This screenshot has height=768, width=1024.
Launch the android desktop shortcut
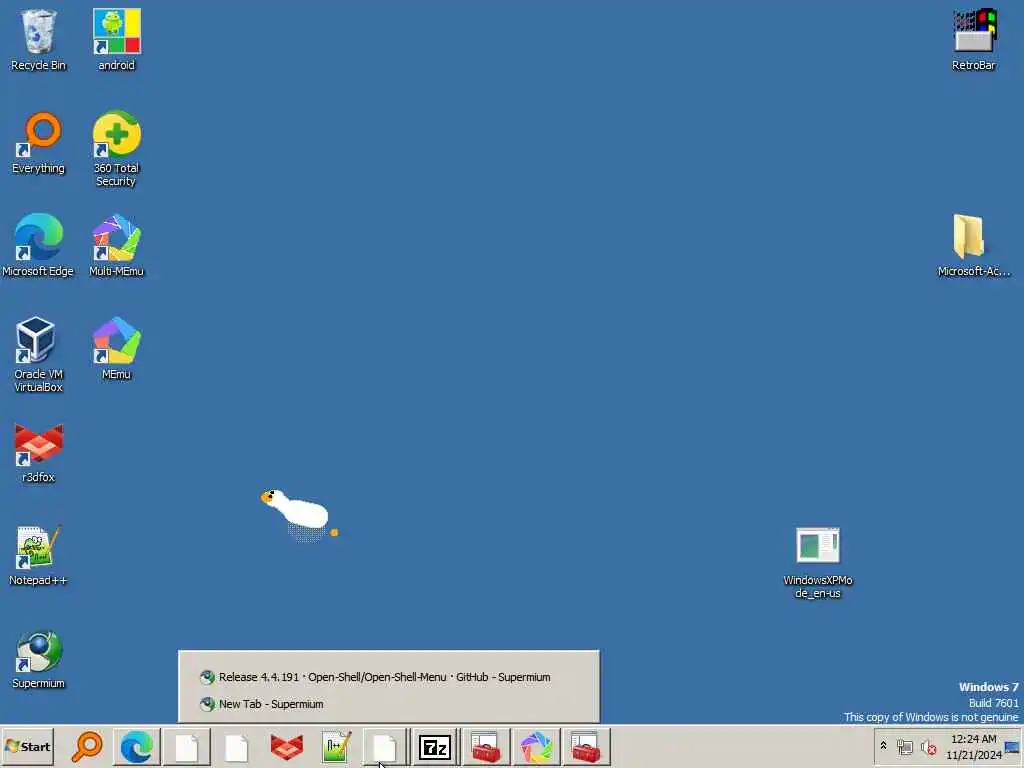[116, 39]
